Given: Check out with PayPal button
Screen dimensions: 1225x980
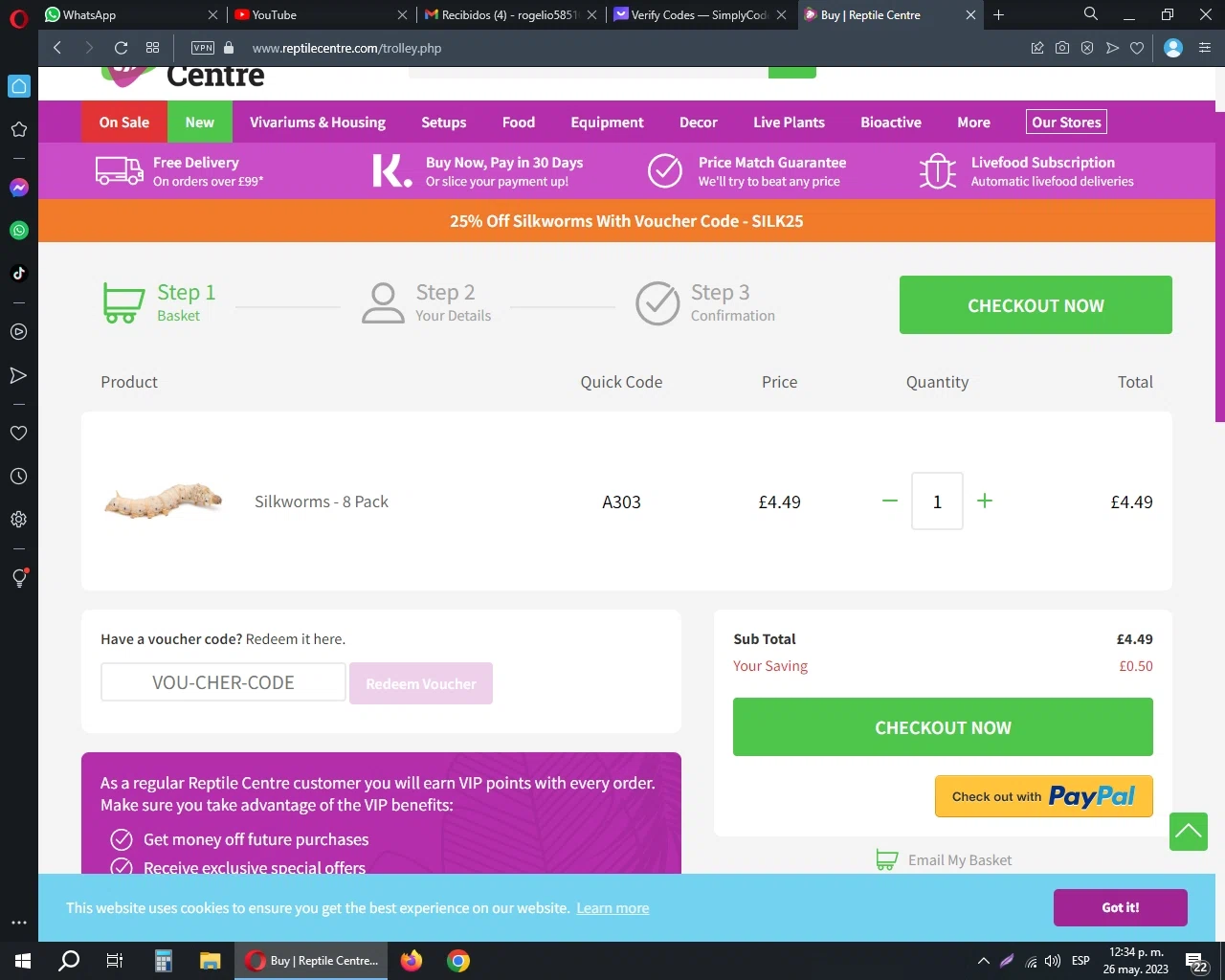Looking at the screenshot, I should point(1043,796).
